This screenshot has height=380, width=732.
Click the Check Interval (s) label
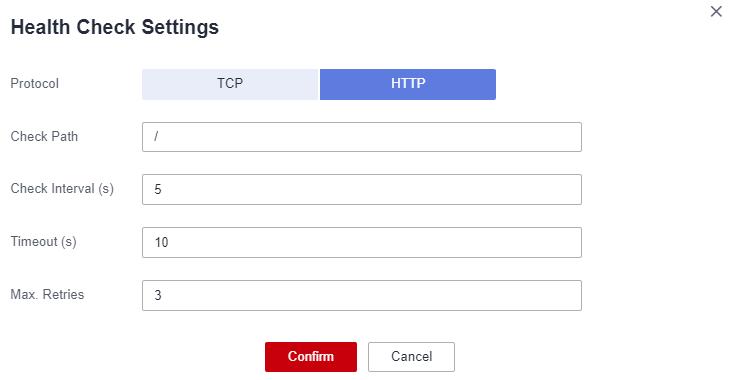(62, 189)
